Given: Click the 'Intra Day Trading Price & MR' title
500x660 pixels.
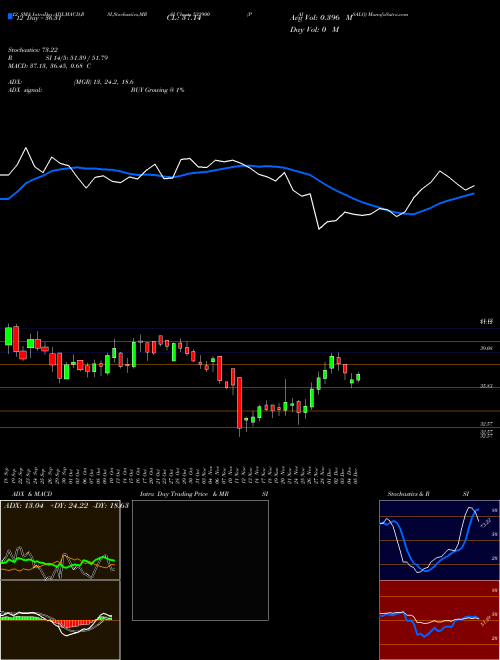Looking at the screenshot, I should tap(186, 494).
